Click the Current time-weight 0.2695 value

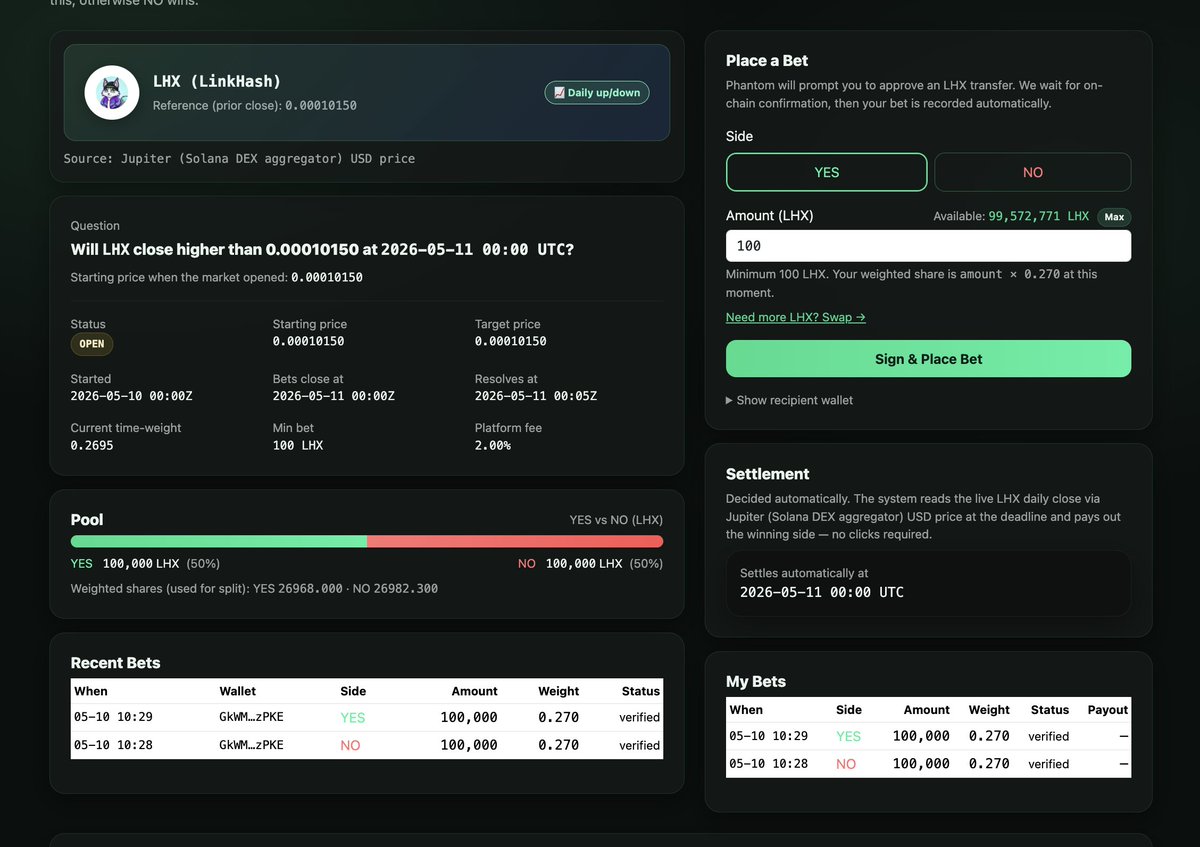coord(92,445)
